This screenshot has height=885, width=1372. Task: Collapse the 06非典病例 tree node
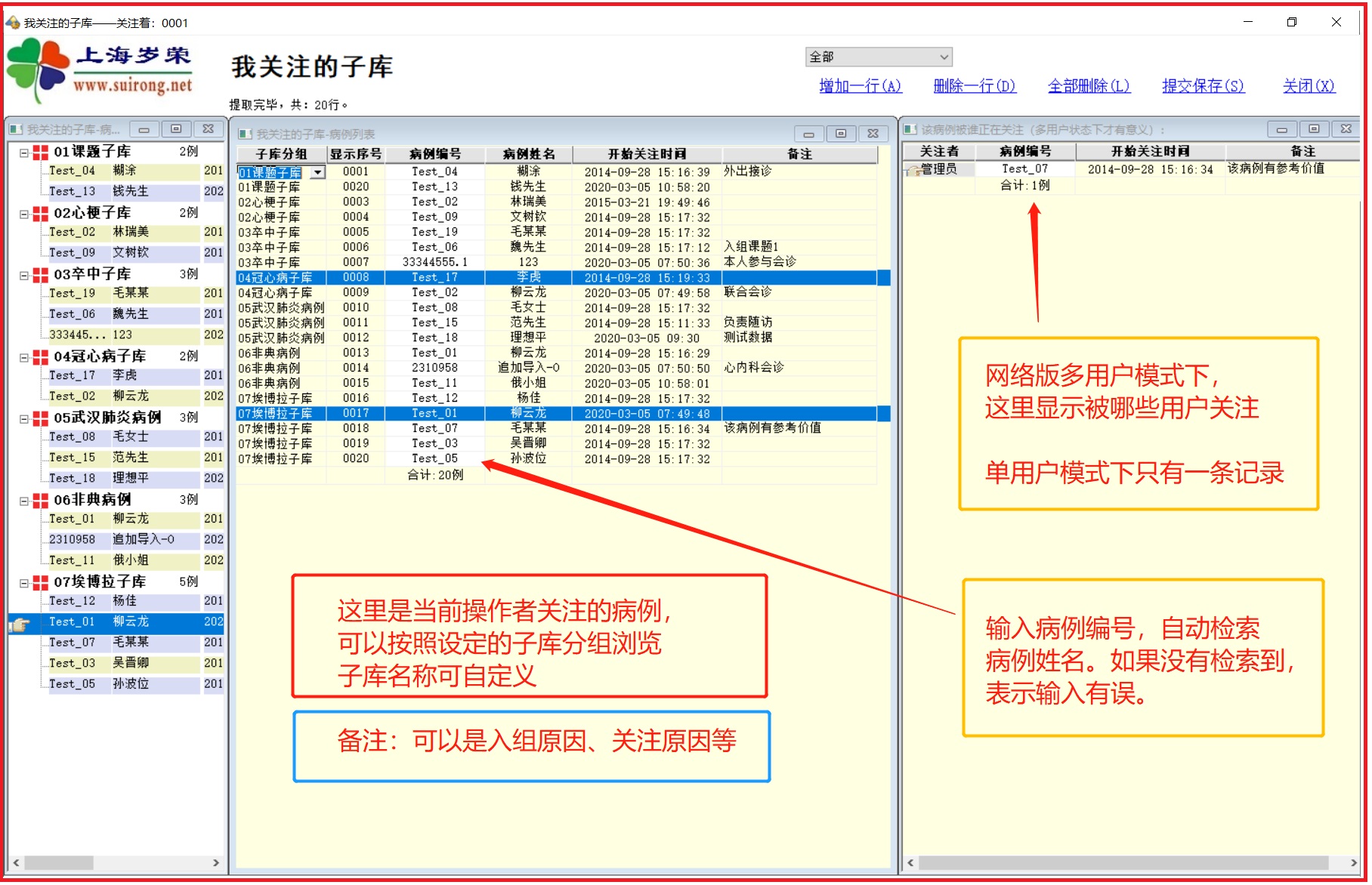tap(24, 501)
